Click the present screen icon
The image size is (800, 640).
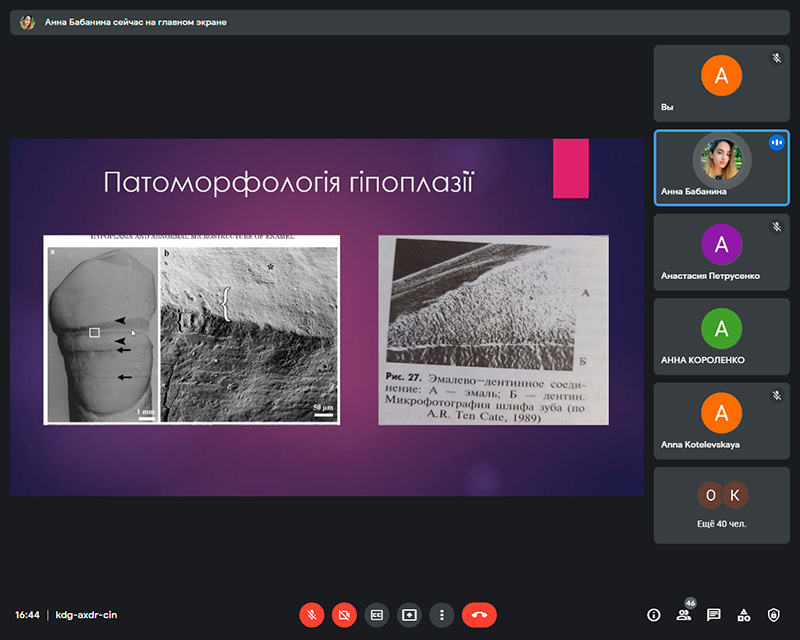pos(409,615)
